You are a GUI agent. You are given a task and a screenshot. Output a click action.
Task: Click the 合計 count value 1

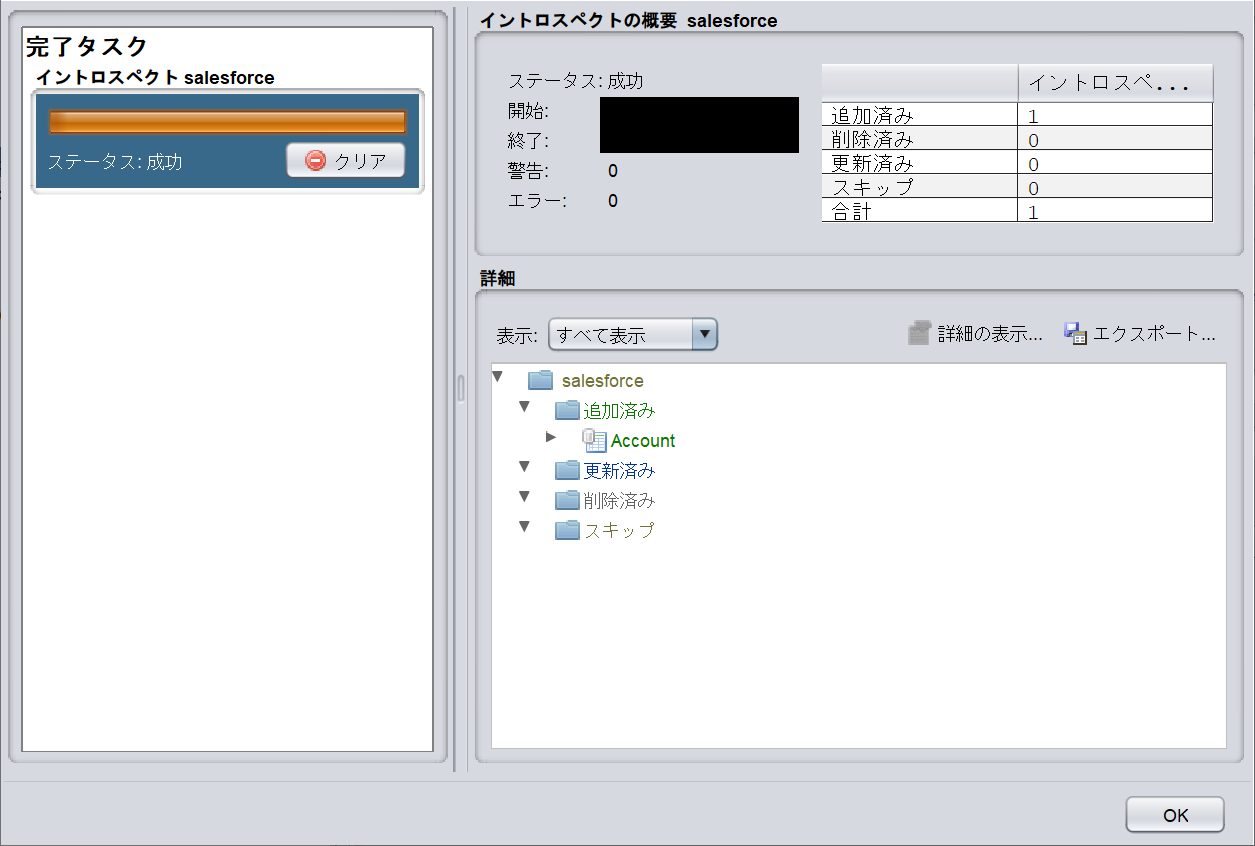point(1034,212)
